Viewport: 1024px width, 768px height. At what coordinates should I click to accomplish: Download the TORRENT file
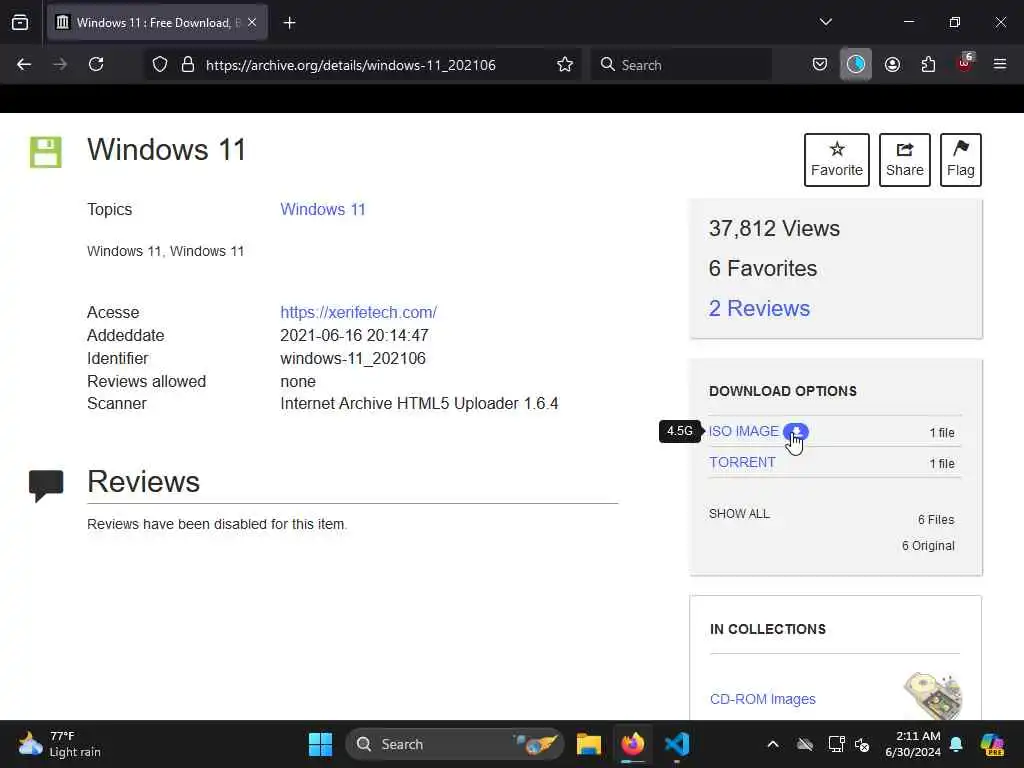tap(743, 462)
